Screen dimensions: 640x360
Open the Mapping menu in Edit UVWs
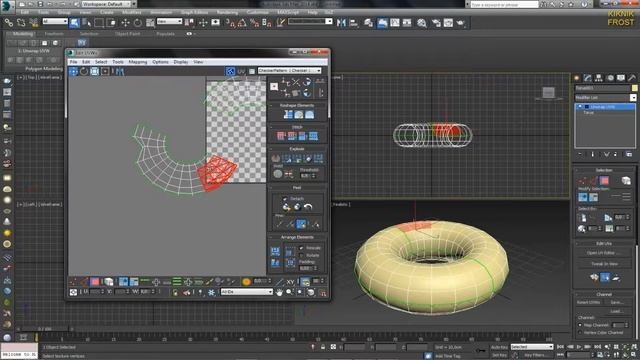[x=138, y=62]
